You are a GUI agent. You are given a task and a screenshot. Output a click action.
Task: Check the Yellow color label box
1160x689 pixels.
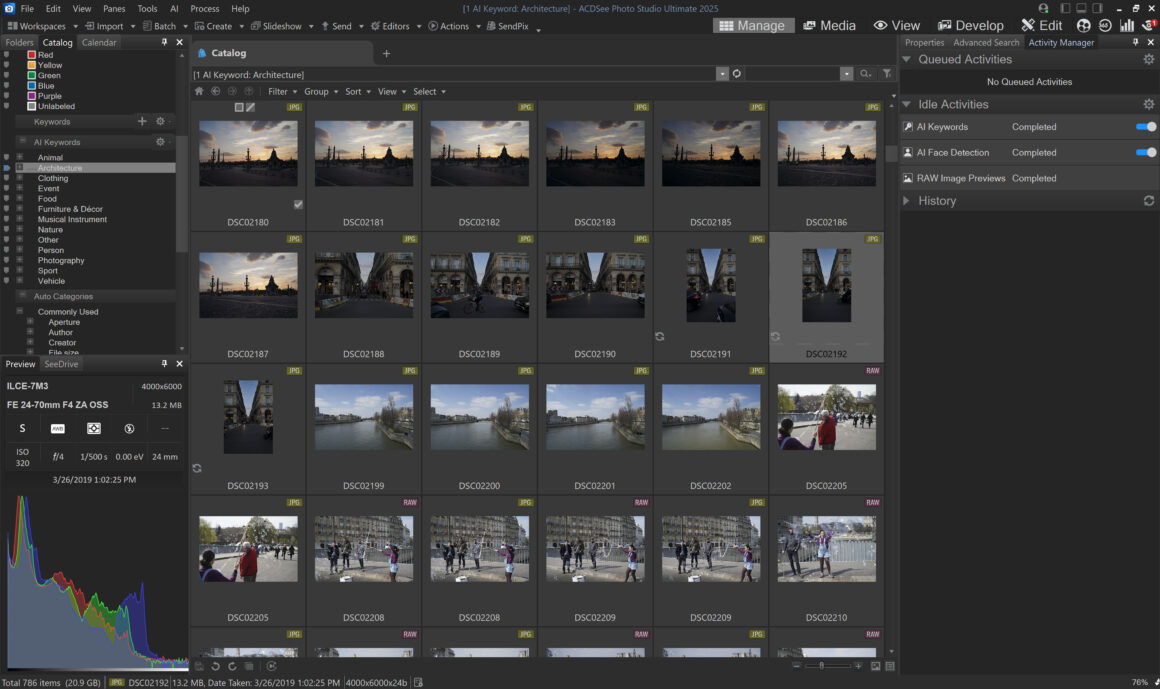click(x=32, y=65)
